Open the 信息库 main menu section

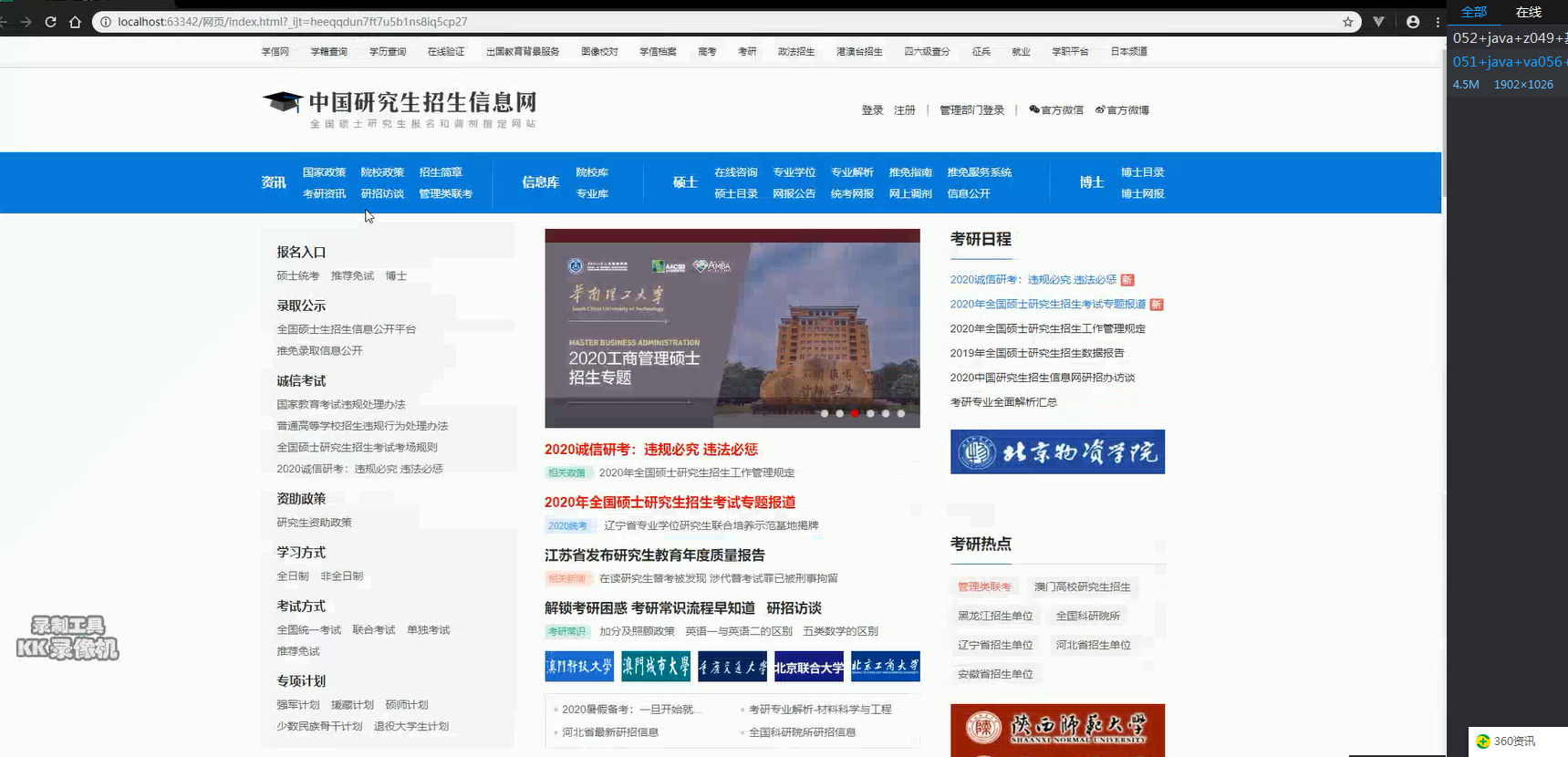pyautogui.click(x=540, y=182)
